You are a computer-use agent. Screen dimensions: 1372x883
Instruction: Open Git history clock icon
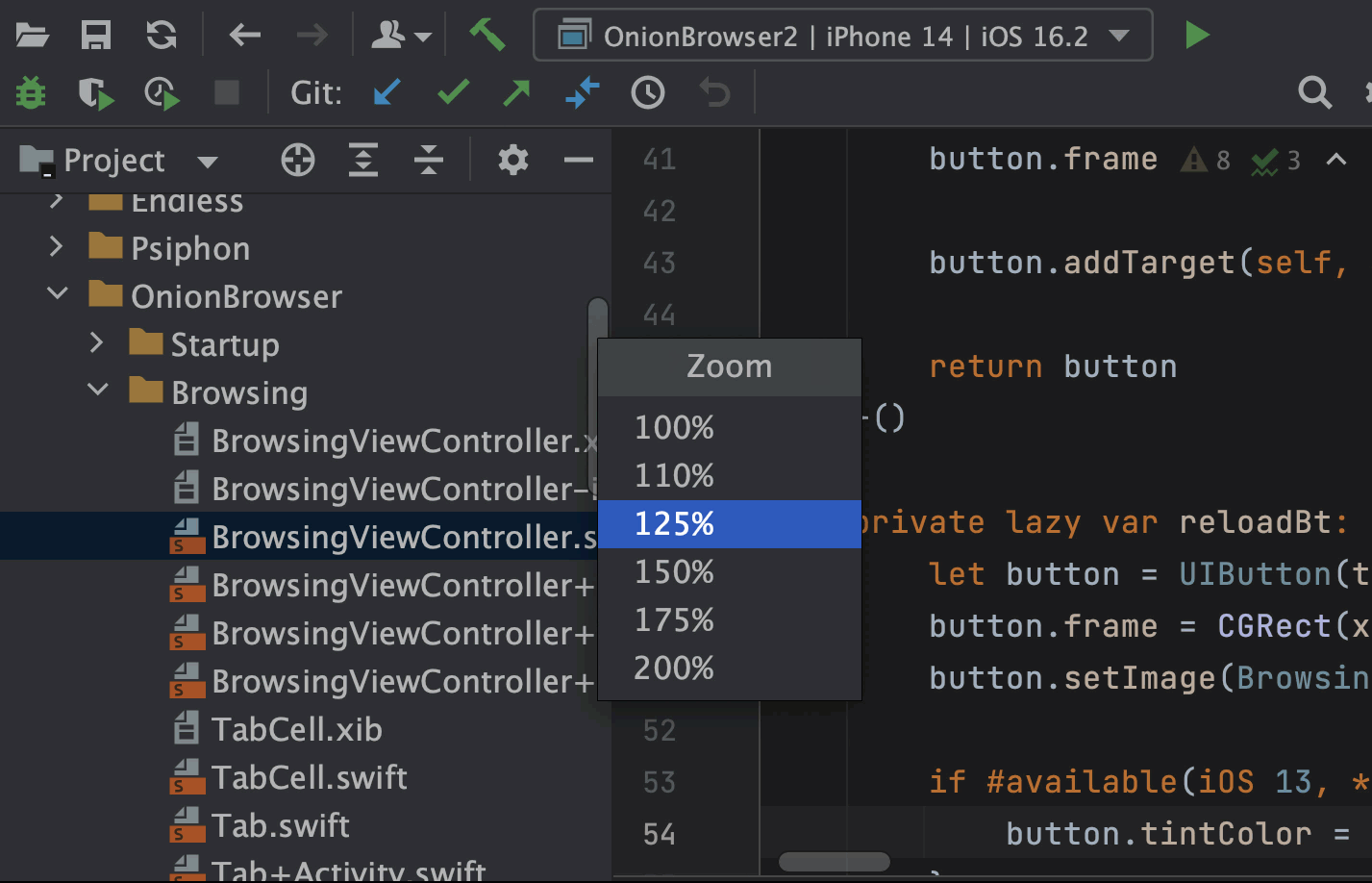tap(648, 93)
